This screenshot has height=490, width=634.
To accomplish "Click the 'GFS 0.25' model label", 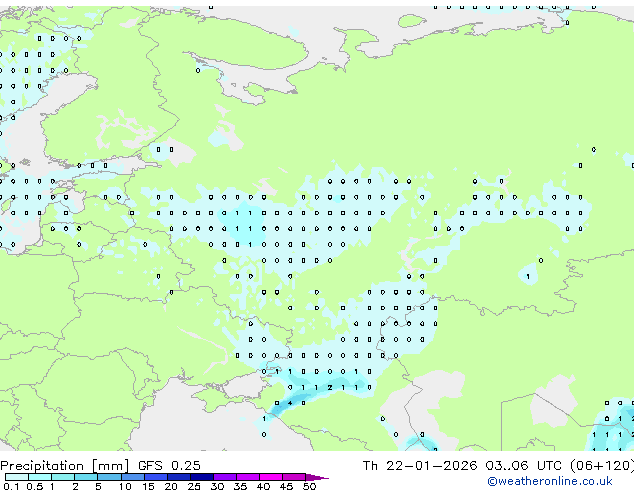I will point(169,466).
